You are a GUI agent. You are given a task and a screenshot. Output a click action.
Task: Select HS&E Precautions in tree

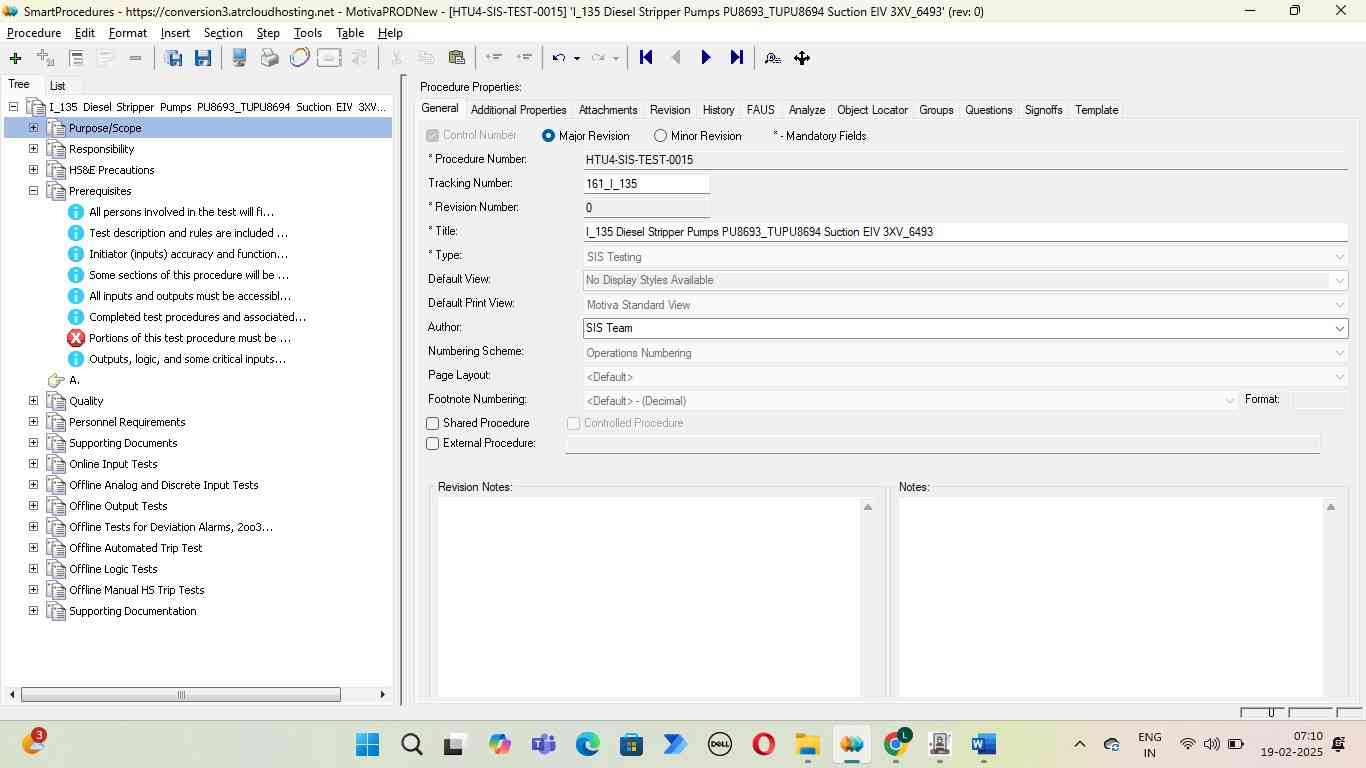(x=111, y=170)
